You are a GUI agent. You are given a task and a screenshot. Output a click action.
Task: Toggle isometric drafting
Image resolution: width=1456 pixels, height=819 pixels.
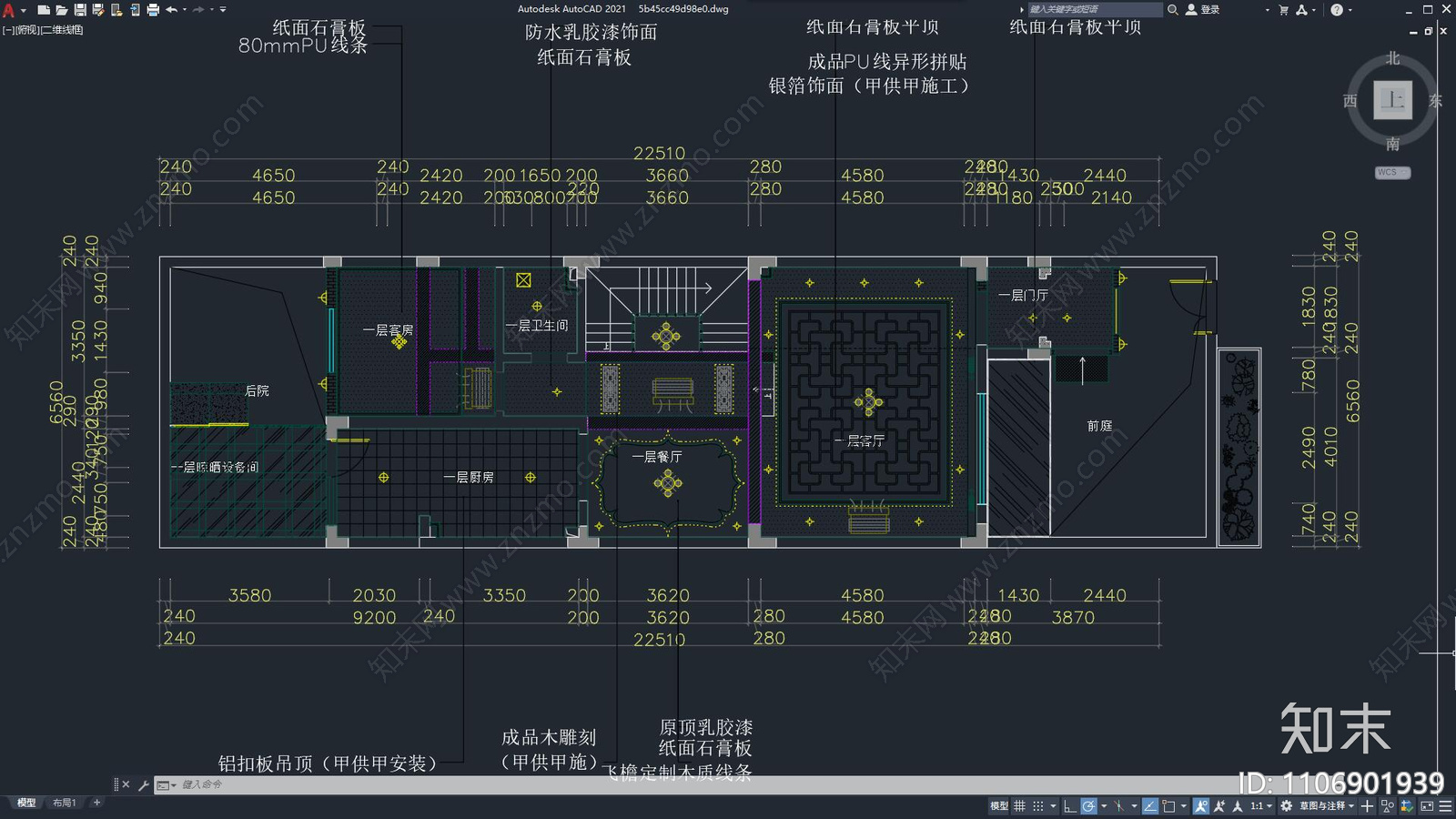(1119, 805)
